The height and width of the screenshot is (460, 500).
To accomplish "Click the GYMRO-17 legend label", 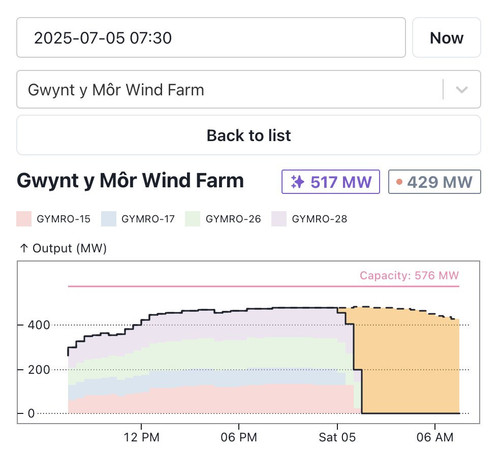I will pos(148,219).
